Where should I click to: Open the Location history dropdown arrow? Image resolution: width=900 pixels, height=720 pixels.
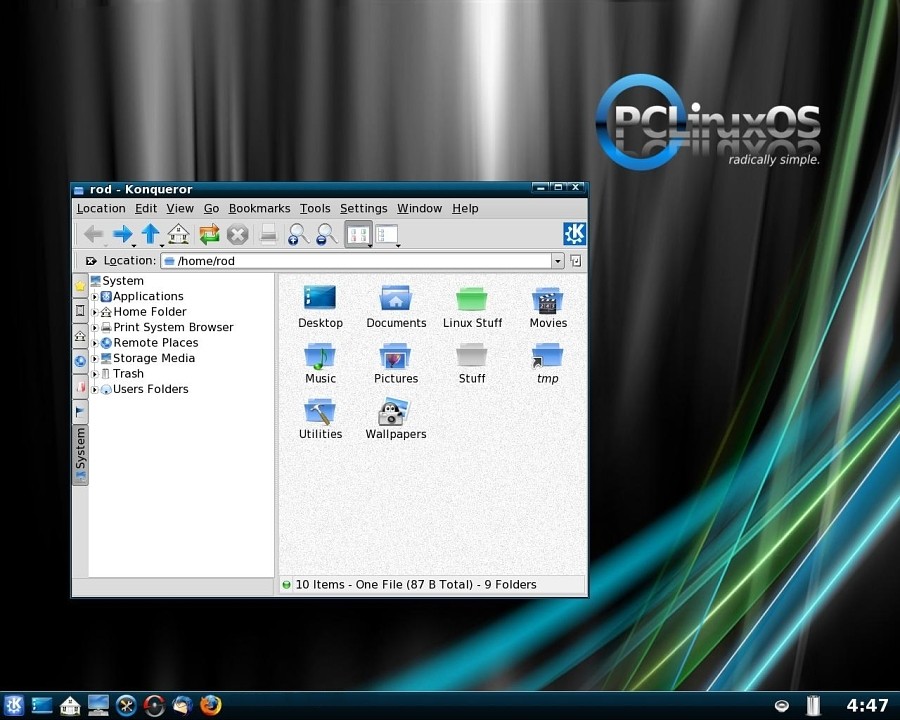coord(558,261)
